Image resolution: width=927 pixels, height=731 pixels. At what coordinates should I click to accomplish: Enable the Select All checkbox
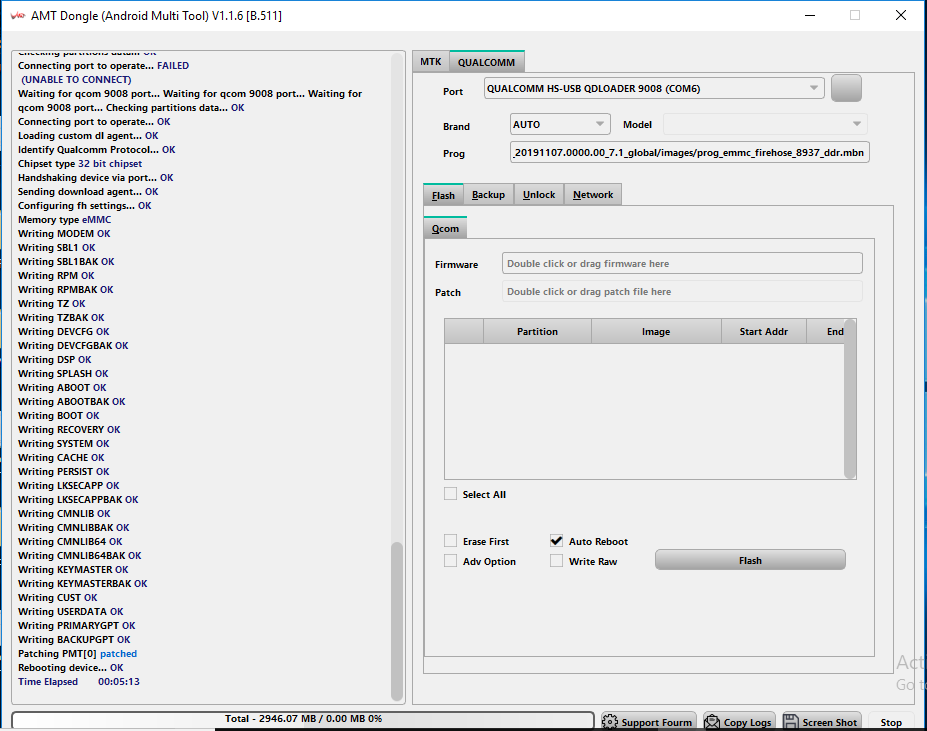450,494
